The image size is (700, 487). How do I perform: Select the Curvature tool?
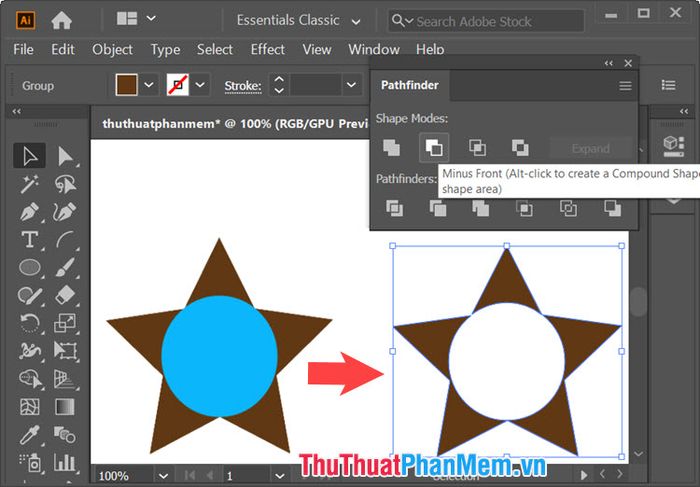coord(65,212)
